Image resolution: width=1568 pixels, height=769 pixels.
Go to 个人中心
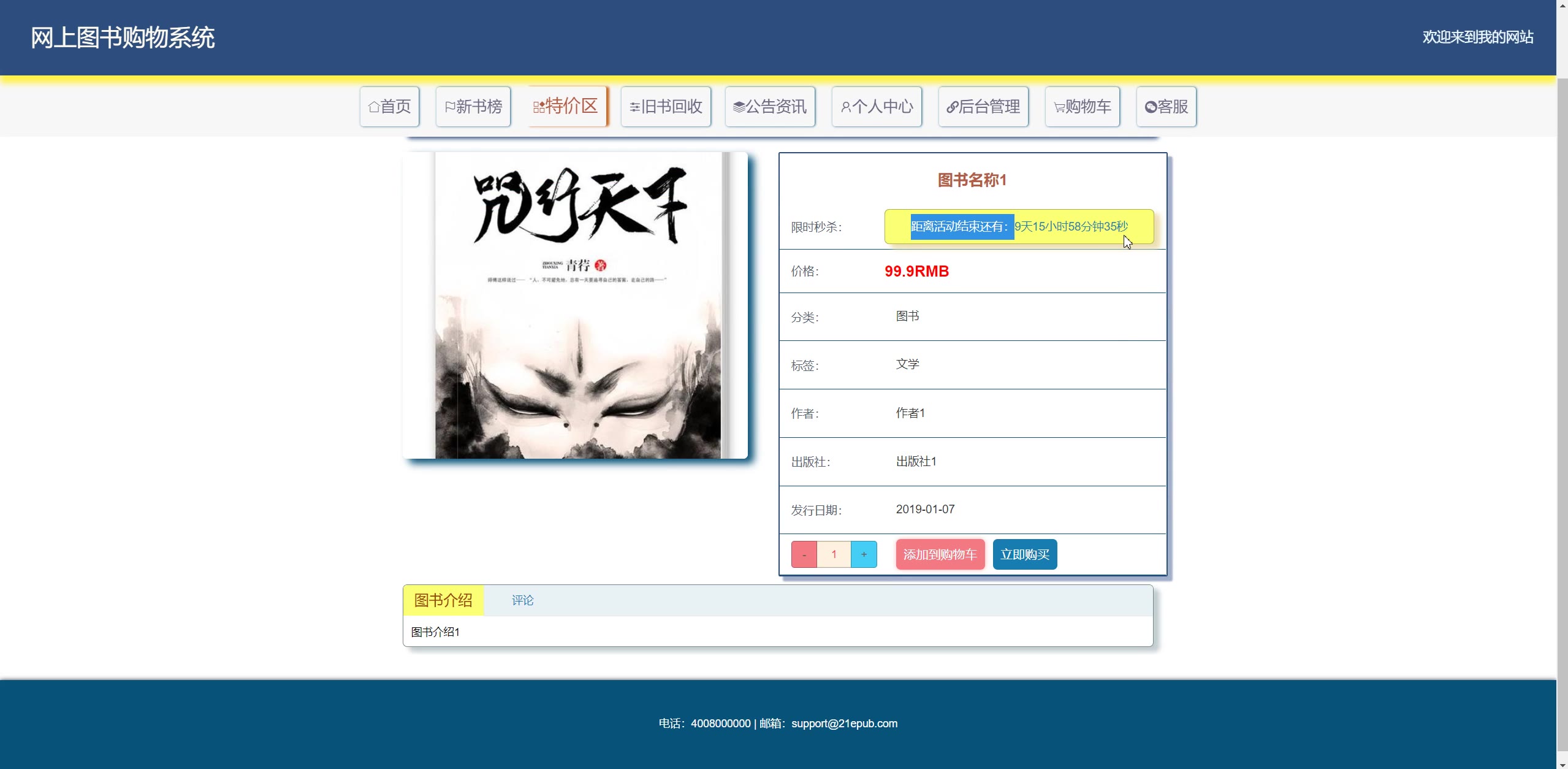(877, 107)
